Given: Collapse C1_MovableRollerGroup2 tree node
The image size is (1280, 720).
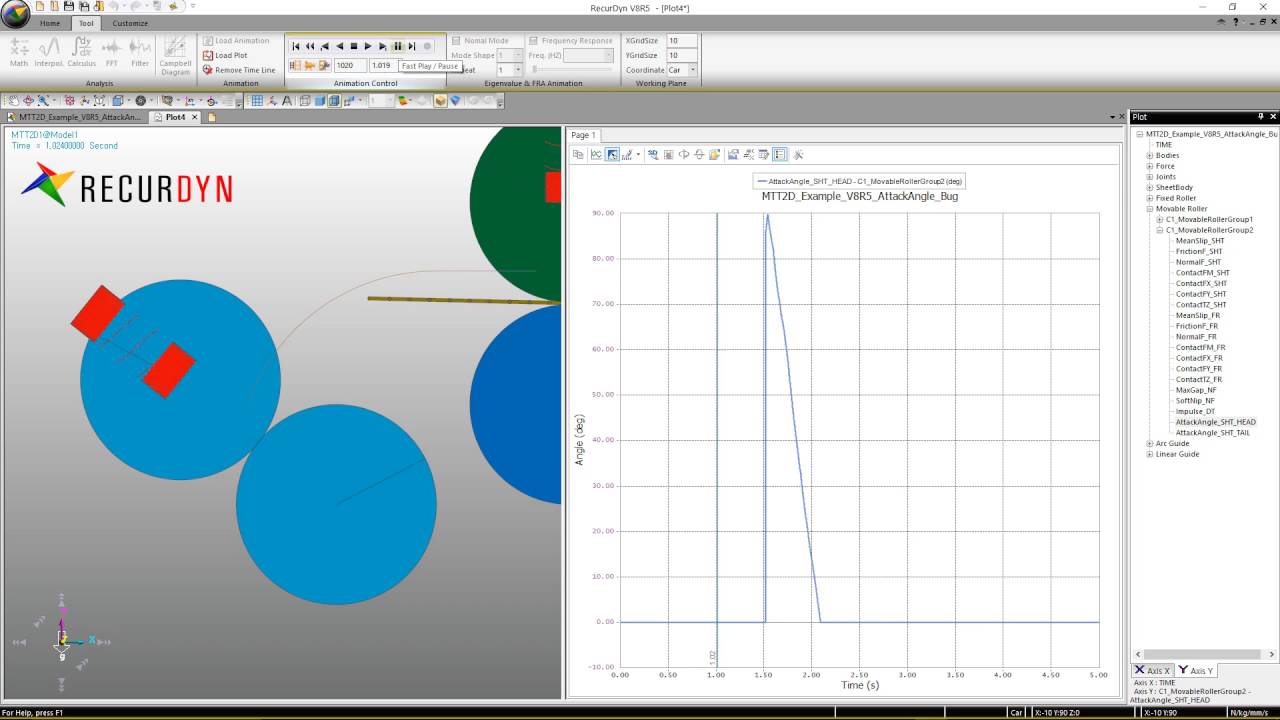Looking at the screenshot, I should [x=1160, y=230].
